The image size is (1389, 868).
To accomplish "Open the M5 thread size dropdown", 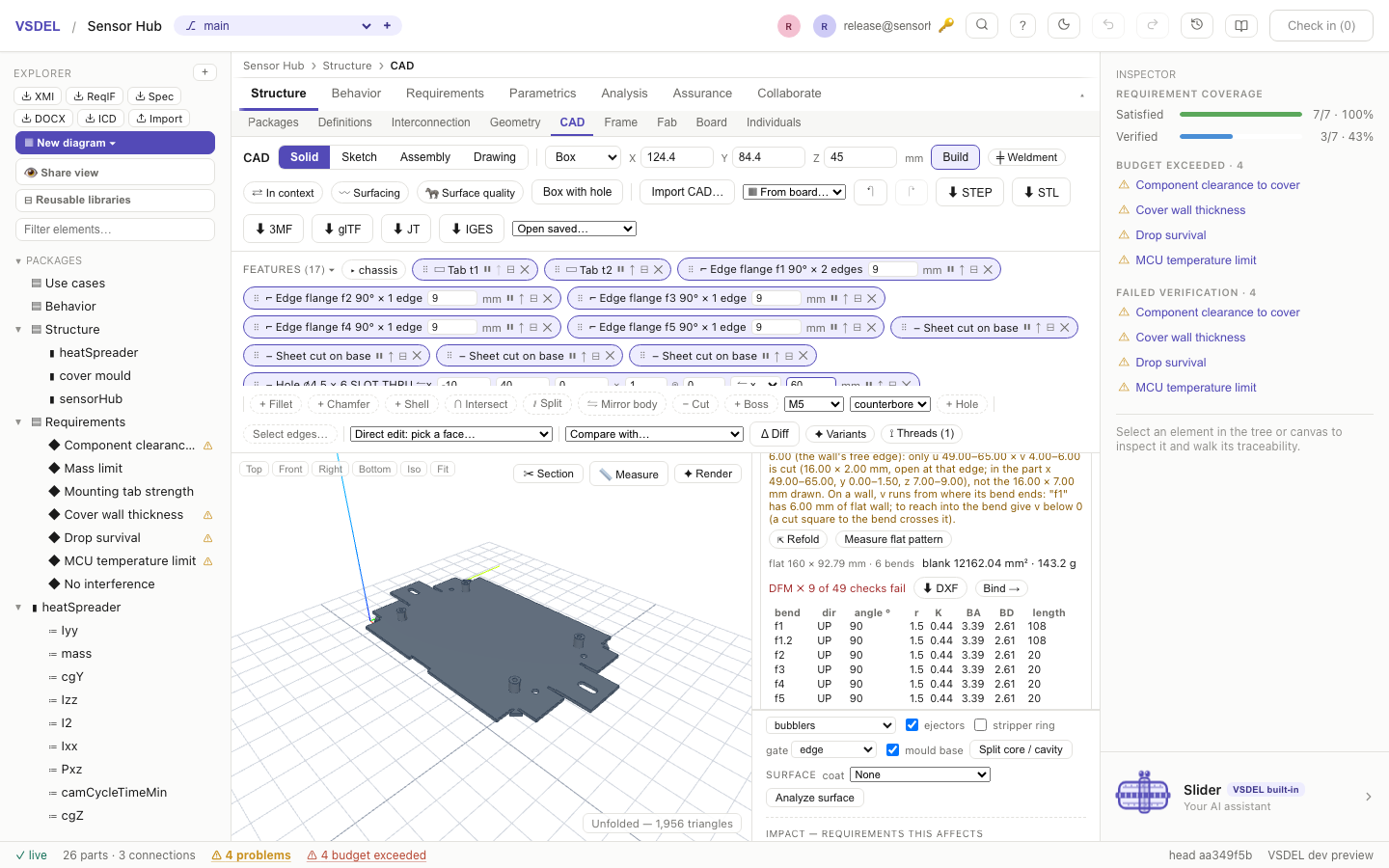I will 813,404.
